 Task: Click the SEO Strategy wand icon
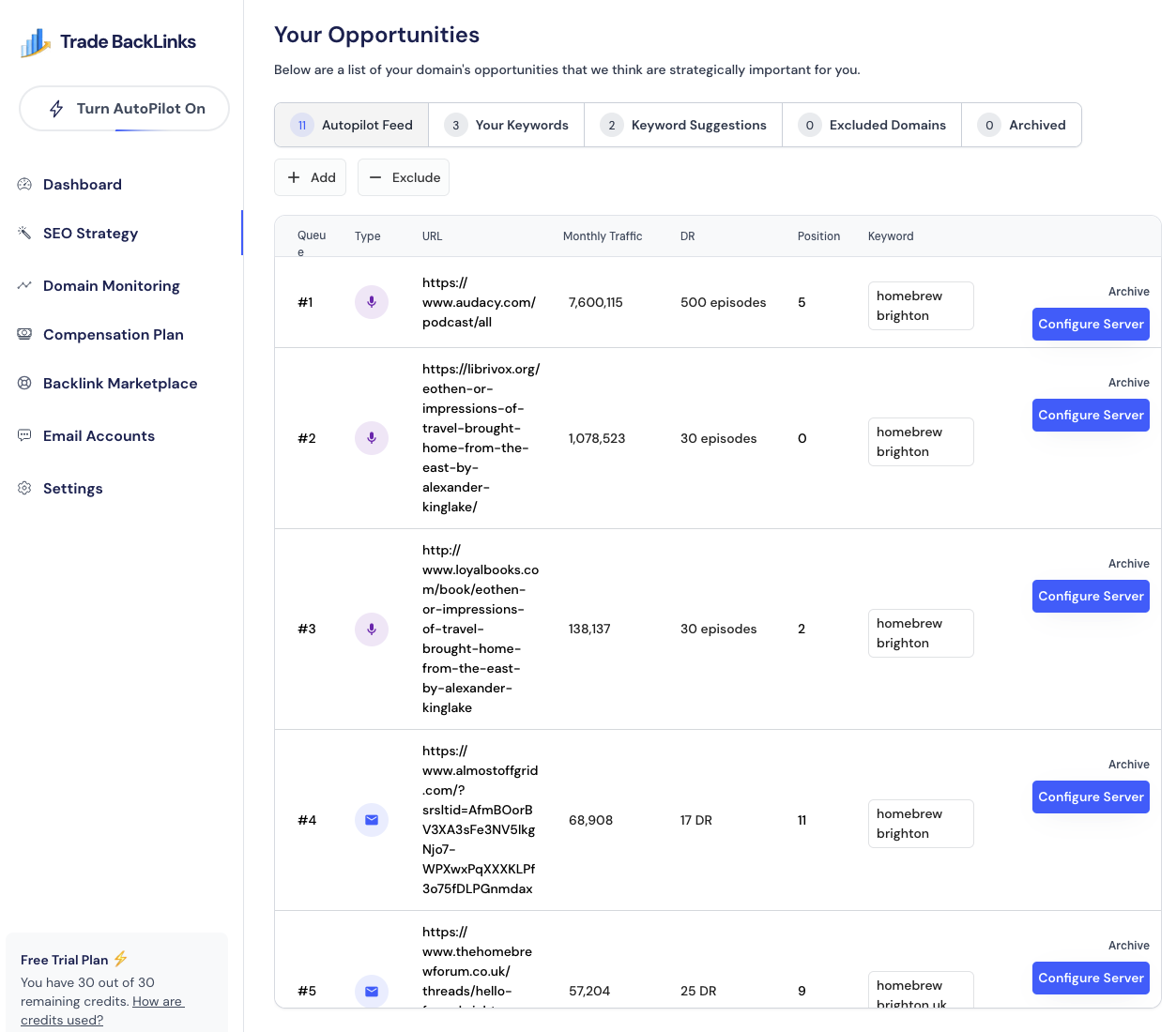pyautogui.click(x=24, y=233)
